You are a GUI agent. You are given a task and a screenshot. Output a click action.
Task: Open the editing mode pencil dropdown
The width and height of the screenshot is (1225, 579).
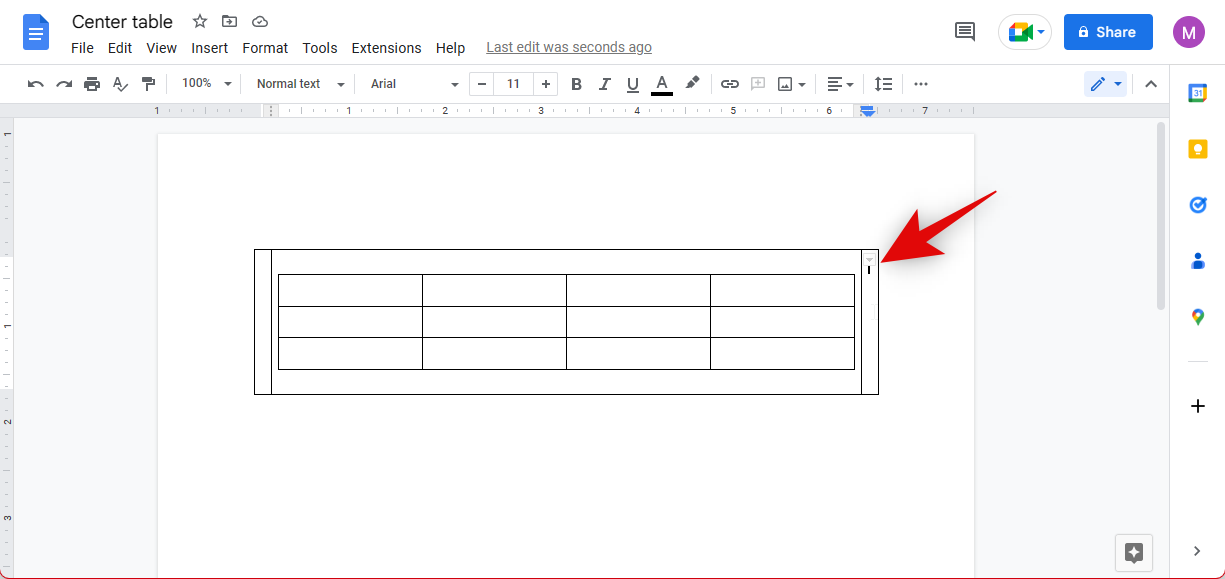tap(1105, 84)
